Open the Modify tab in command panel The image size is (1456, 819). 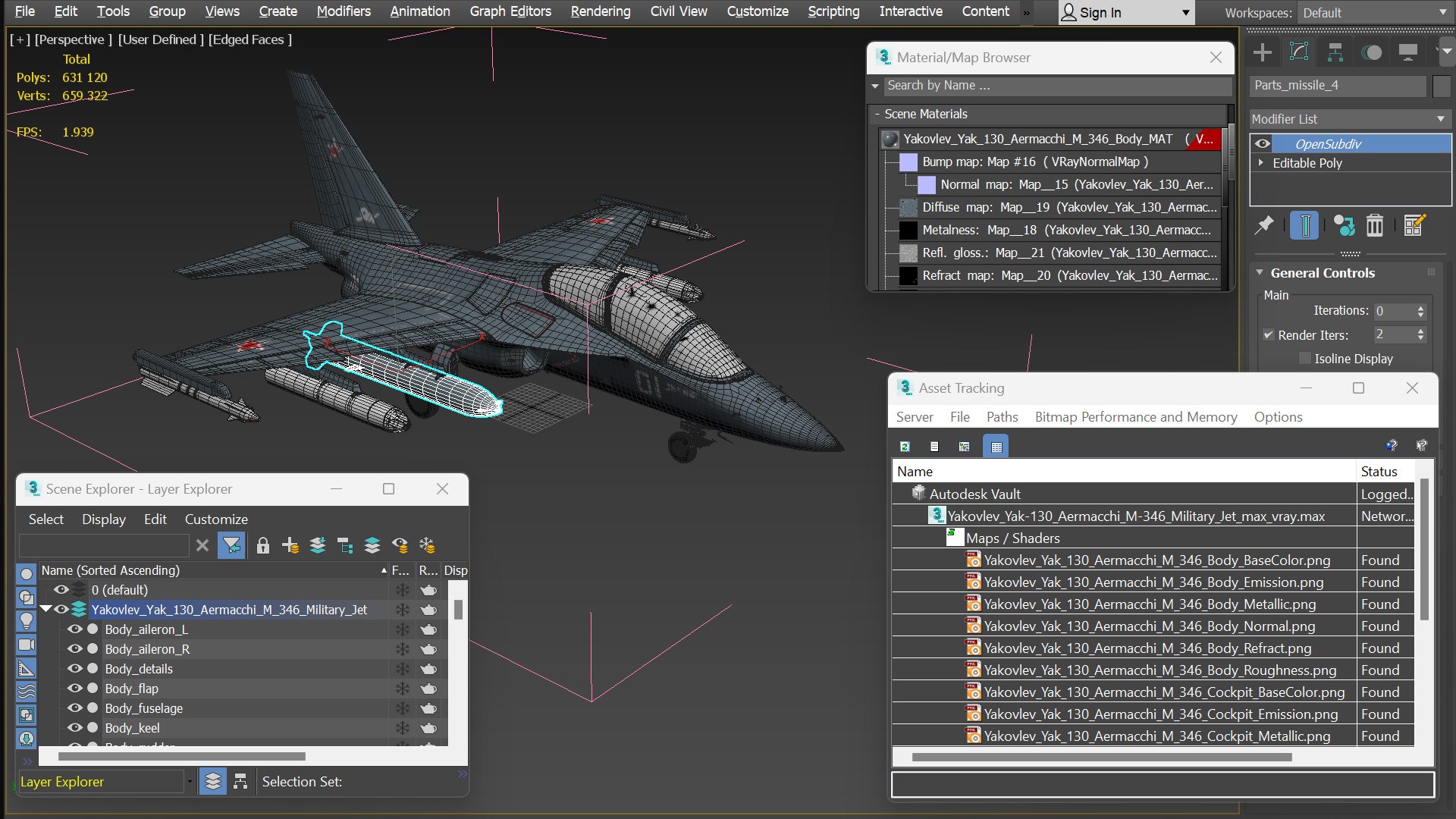click(x=1299, y=52)
